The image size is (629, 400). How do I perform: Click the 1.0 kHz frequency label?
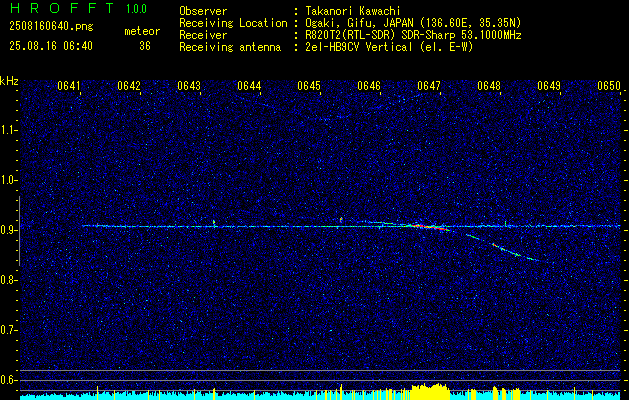(8, 180)
